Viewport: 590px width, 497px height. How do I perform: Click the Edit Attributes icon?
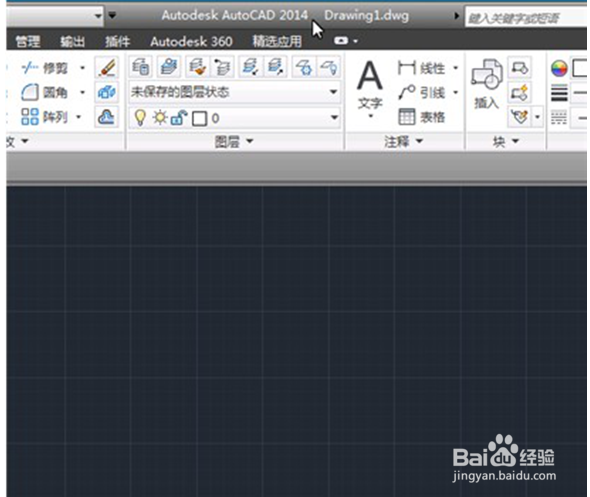(520, 117)
